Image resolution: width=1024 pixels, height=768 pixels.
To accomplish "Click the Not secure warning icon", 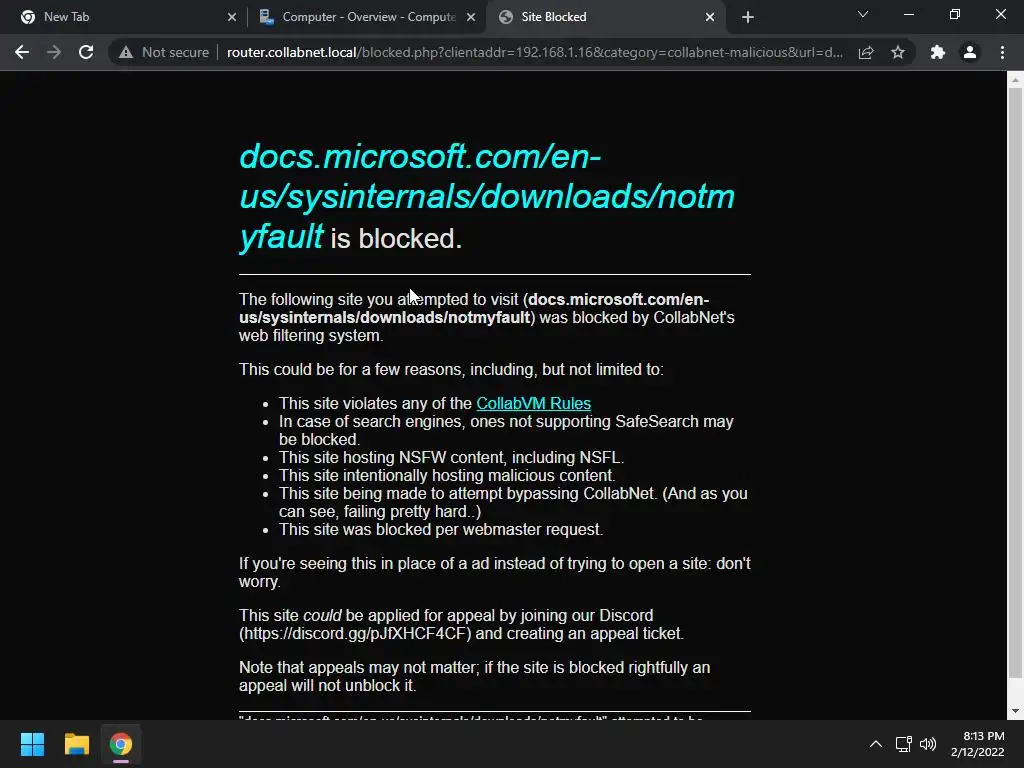I will [x=126, y=52].
